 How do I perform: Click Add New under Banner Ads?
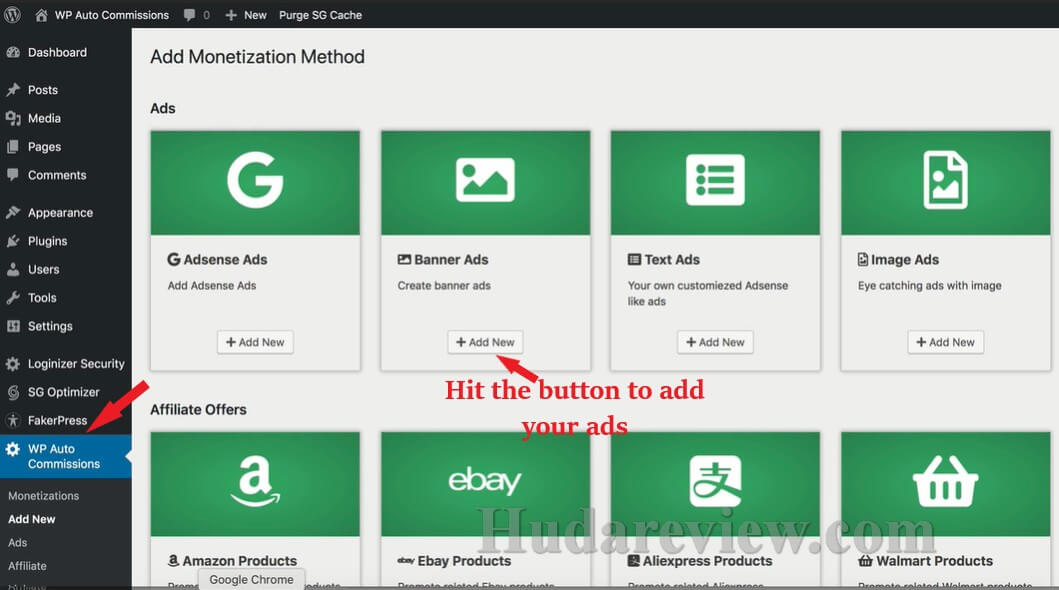pyautogui.click(x=485, y=342)
